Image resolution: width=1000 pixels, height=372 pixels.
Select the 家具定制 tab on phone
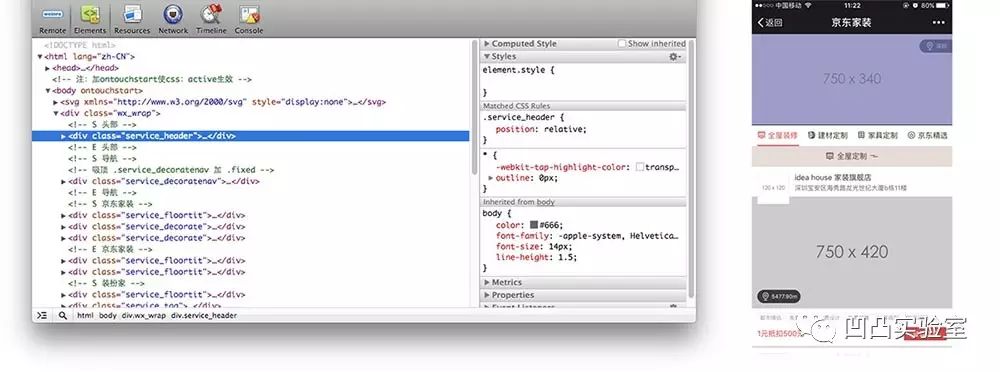[878, 135]
